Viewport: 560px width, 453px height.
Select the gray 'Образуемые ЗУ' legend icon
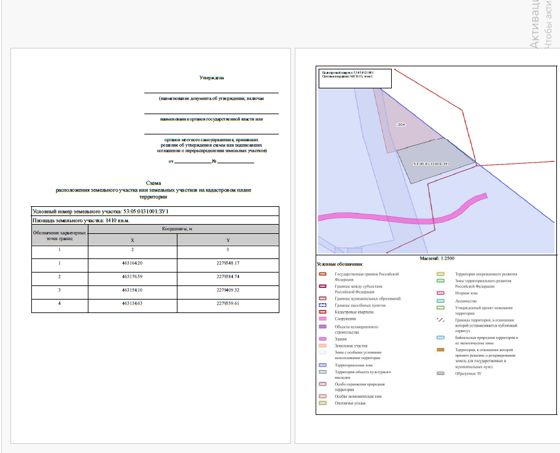[441, 373]
